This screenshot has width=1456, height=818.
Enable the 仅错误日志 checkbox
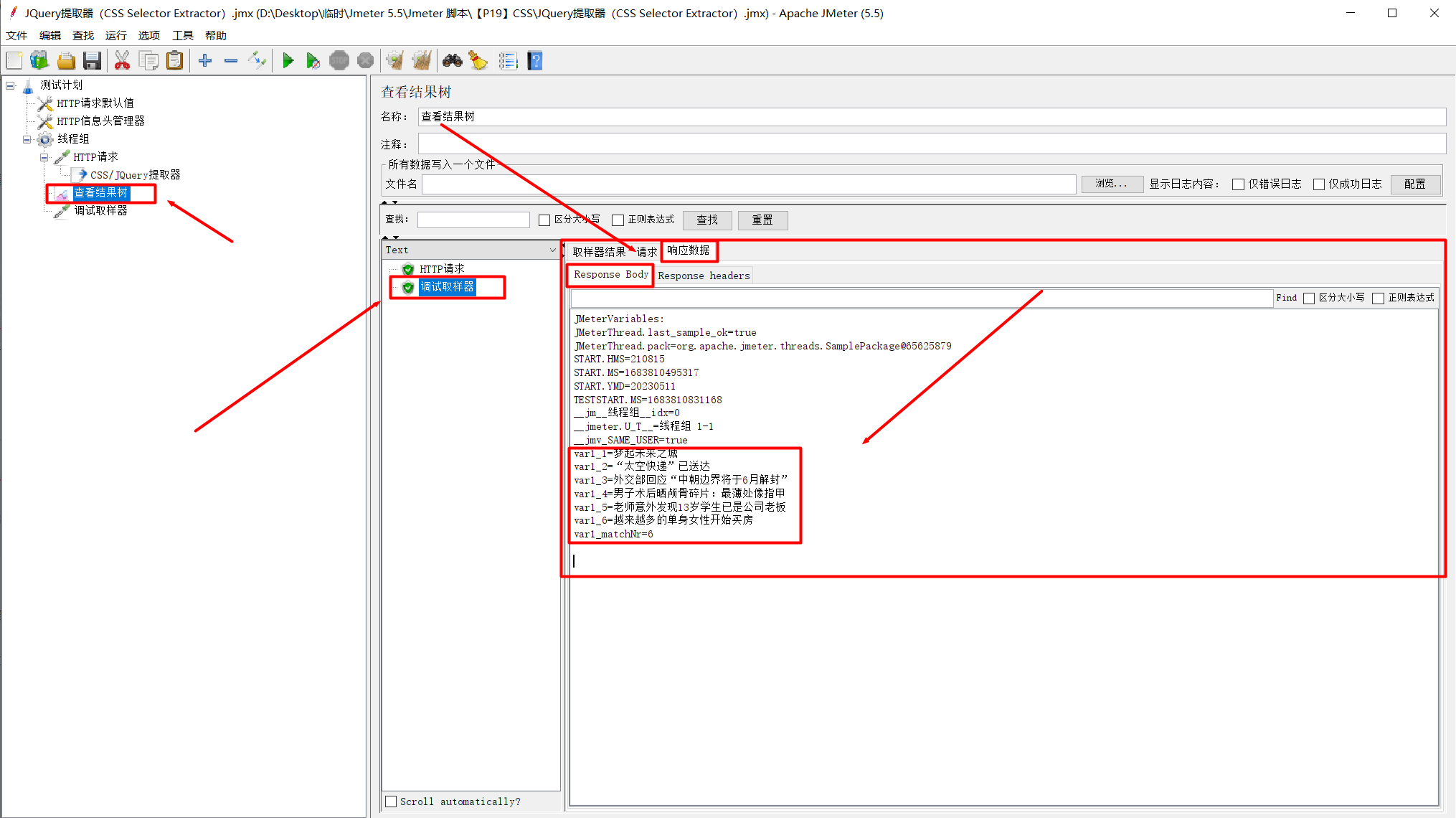pos(1238,184)
